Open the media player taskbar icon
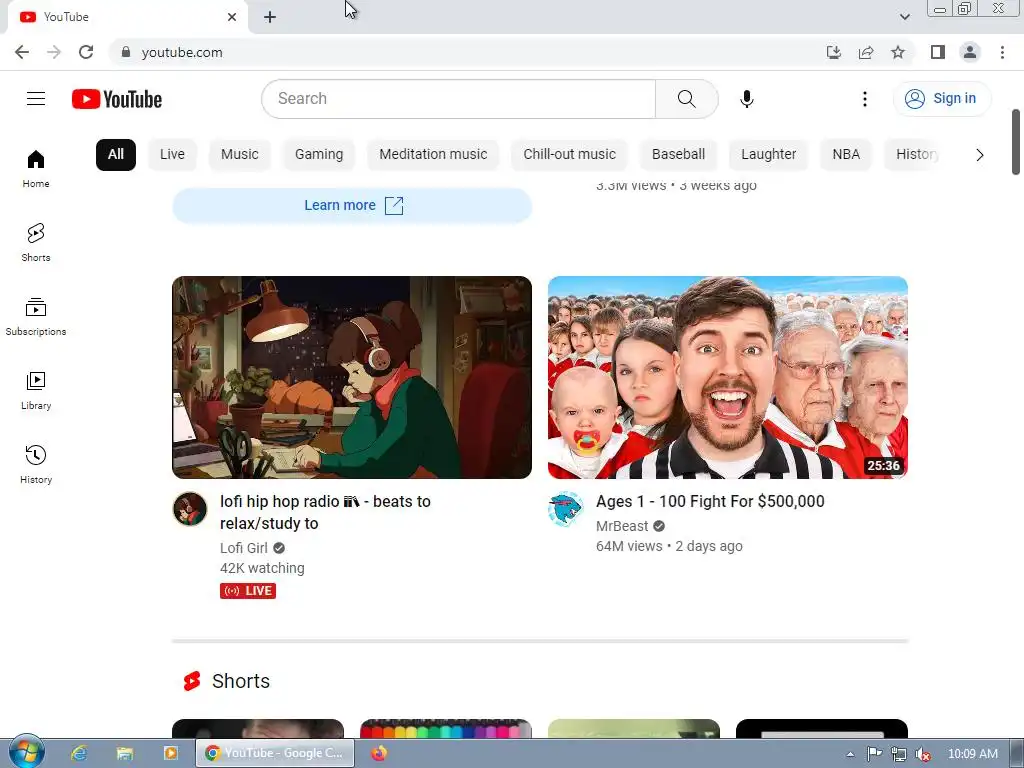This screenshot has width=1024, height=768. [170, 753]
